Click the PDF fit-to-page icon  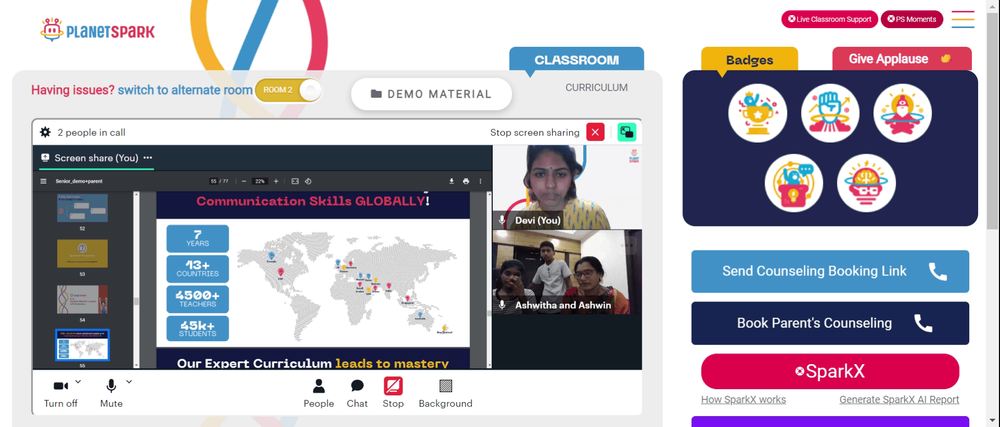(x=295, y=181)
